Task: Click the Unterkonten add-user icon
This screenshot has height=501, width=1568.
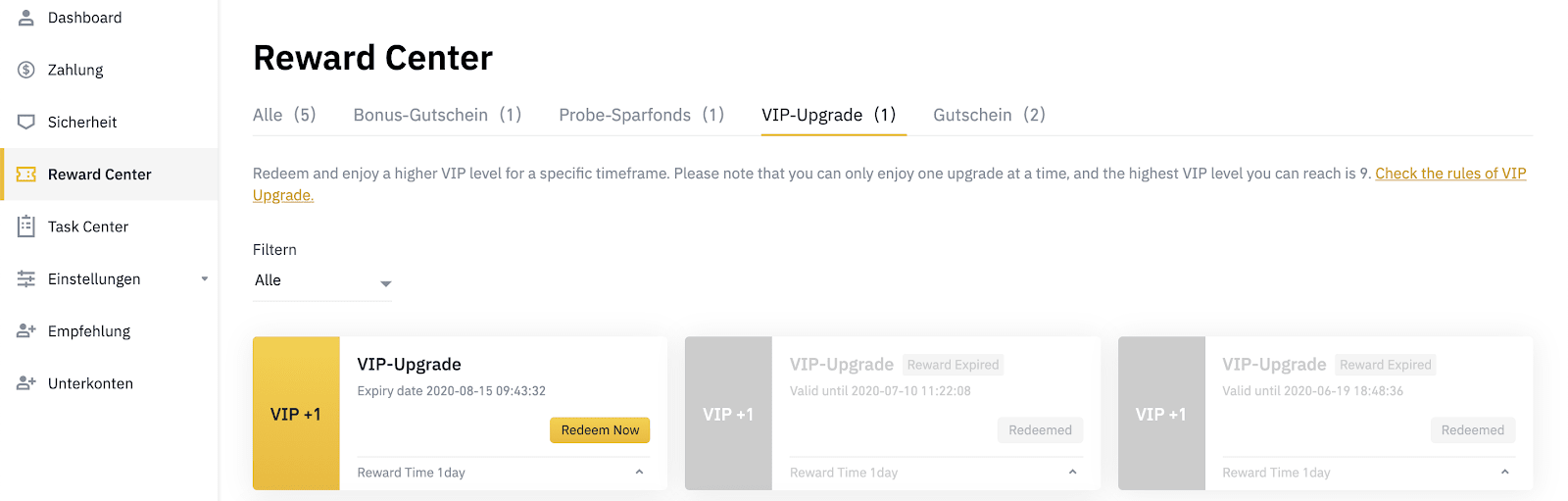Action: click(26, 383)
